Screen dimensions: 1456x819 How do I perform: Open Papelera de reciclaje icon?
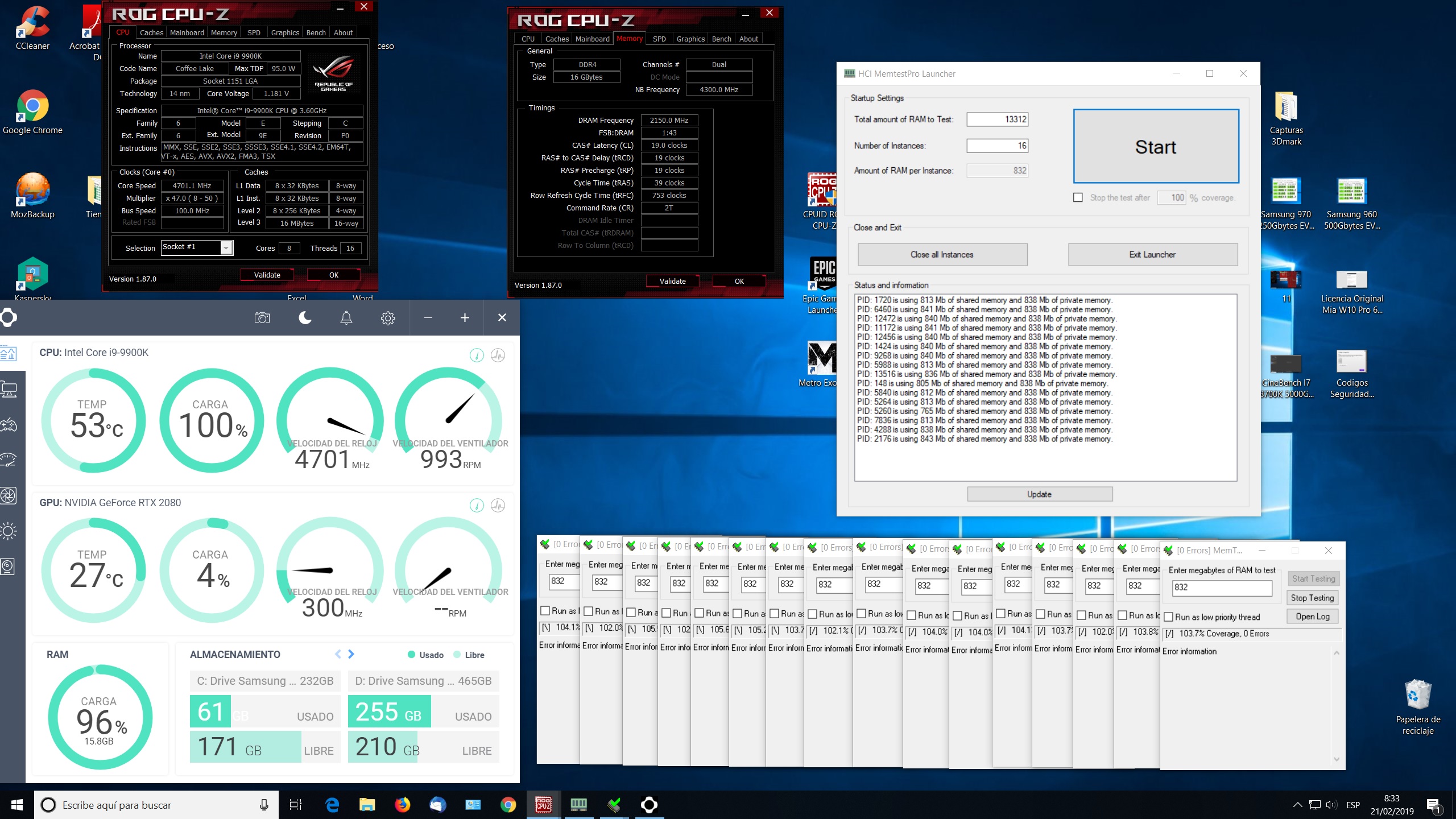pyautogui.click(x=1418, y=707)
